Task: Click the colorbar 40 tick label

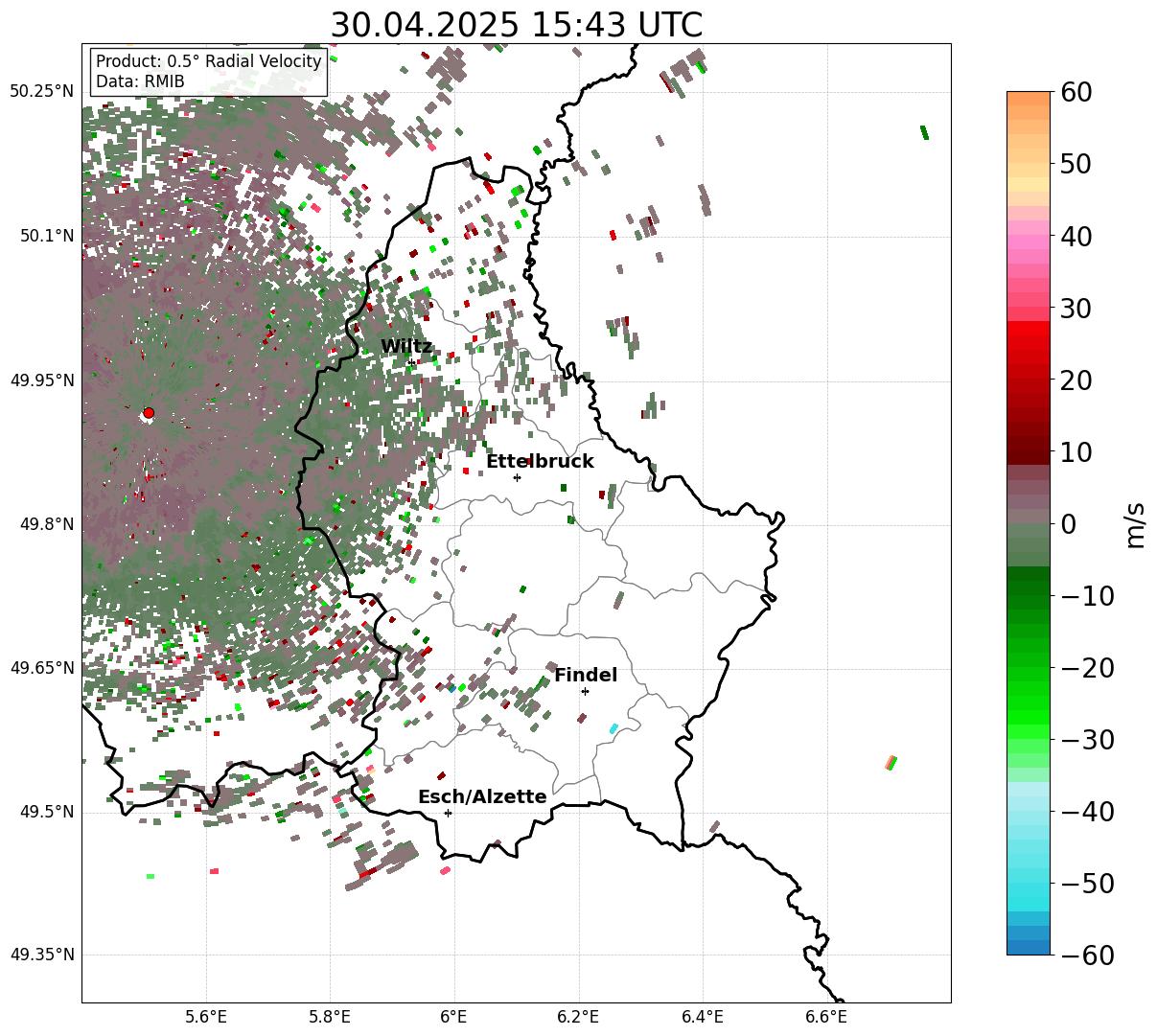Action: click(1075, 236)
